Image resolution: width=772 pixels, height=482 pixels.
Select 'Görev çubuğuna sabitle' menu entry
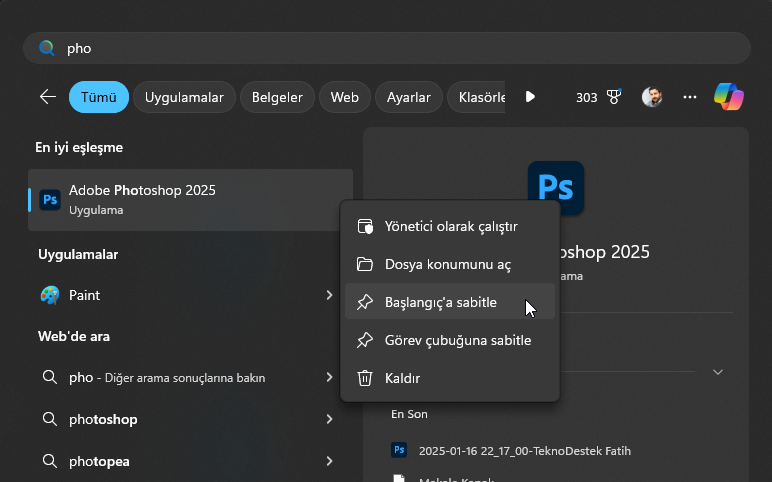(450, 340)
